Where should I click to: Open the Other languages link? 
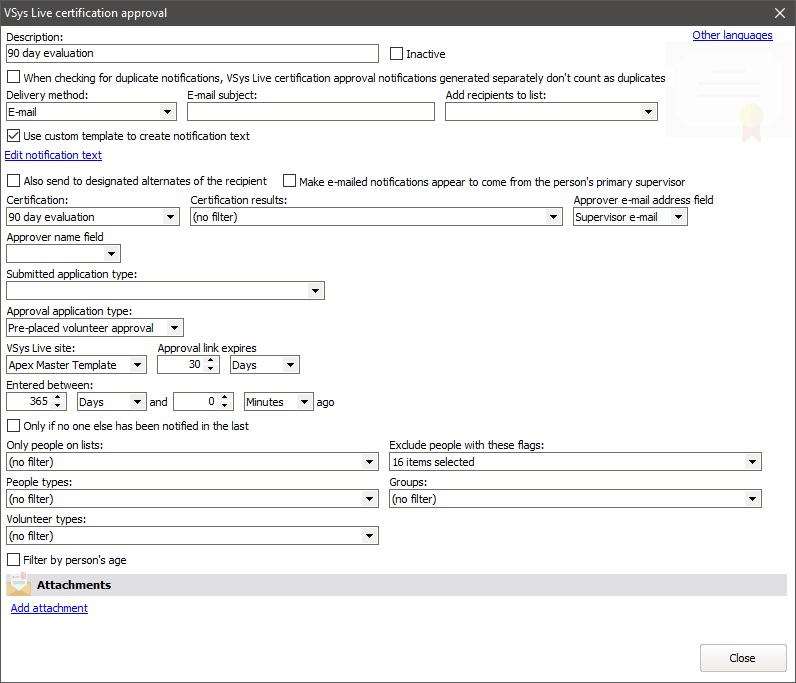tap(732, 35)
